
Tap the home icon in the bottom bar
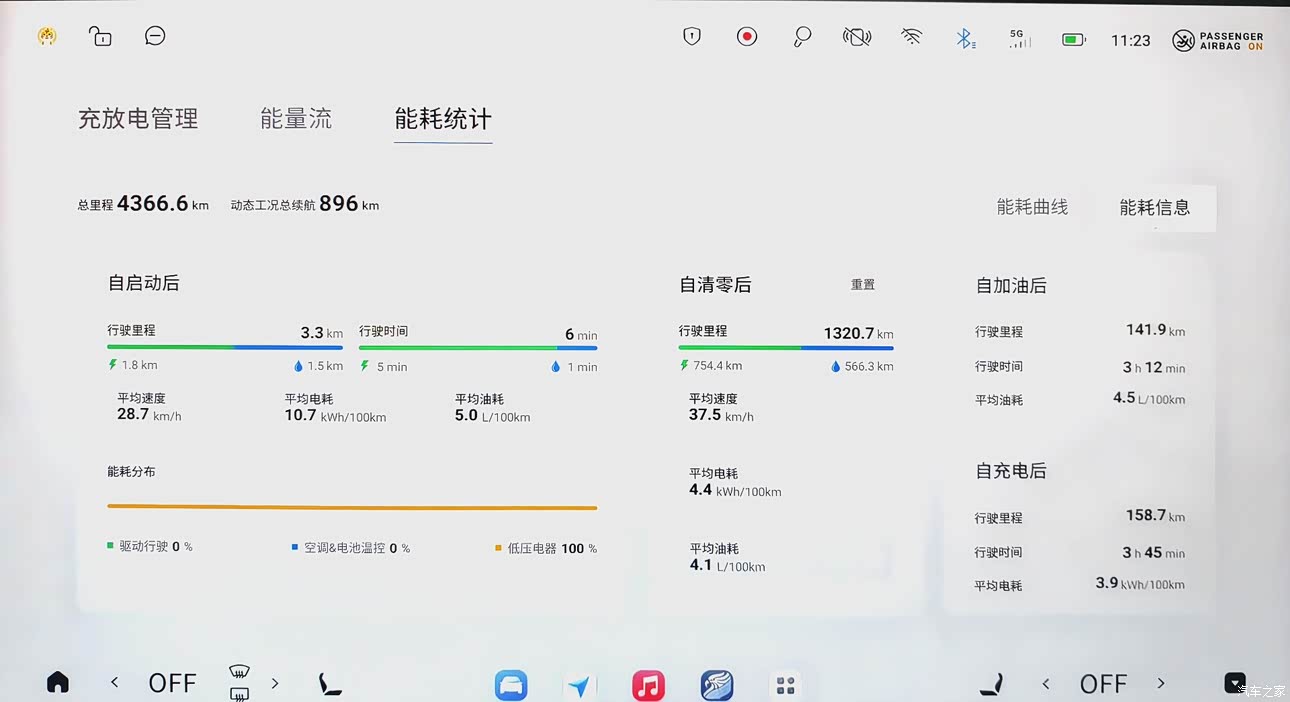pos(58,683)
